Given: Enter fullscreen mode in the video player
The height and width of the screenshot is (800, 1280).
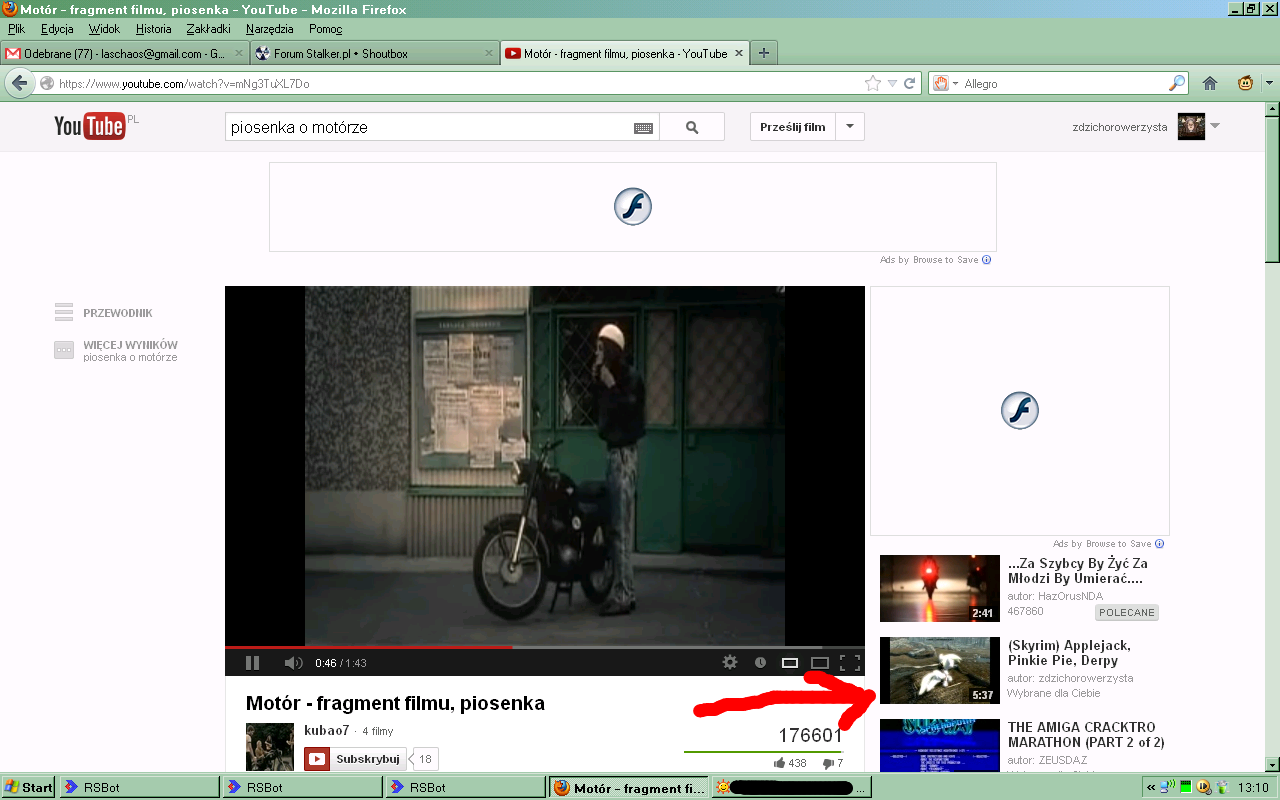Looking at the screenshot, I should 850,662.
